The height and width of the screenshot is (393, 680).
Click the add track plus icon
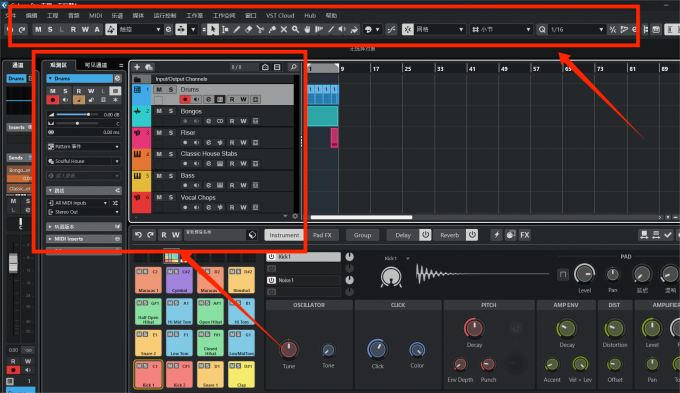coord(137,67)
